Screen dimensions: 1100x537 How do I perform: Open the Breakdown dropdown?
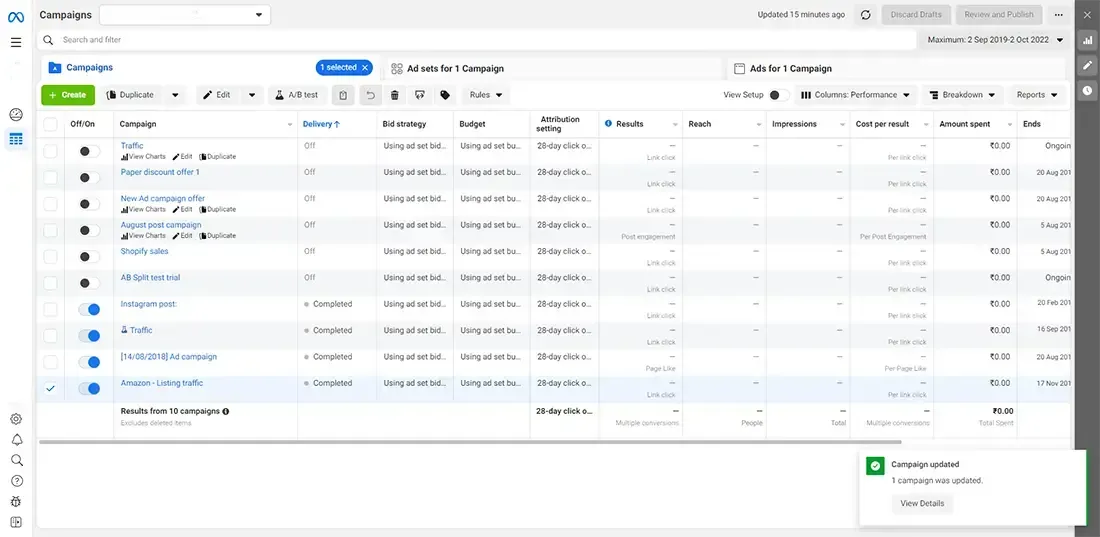click(962, 95)
